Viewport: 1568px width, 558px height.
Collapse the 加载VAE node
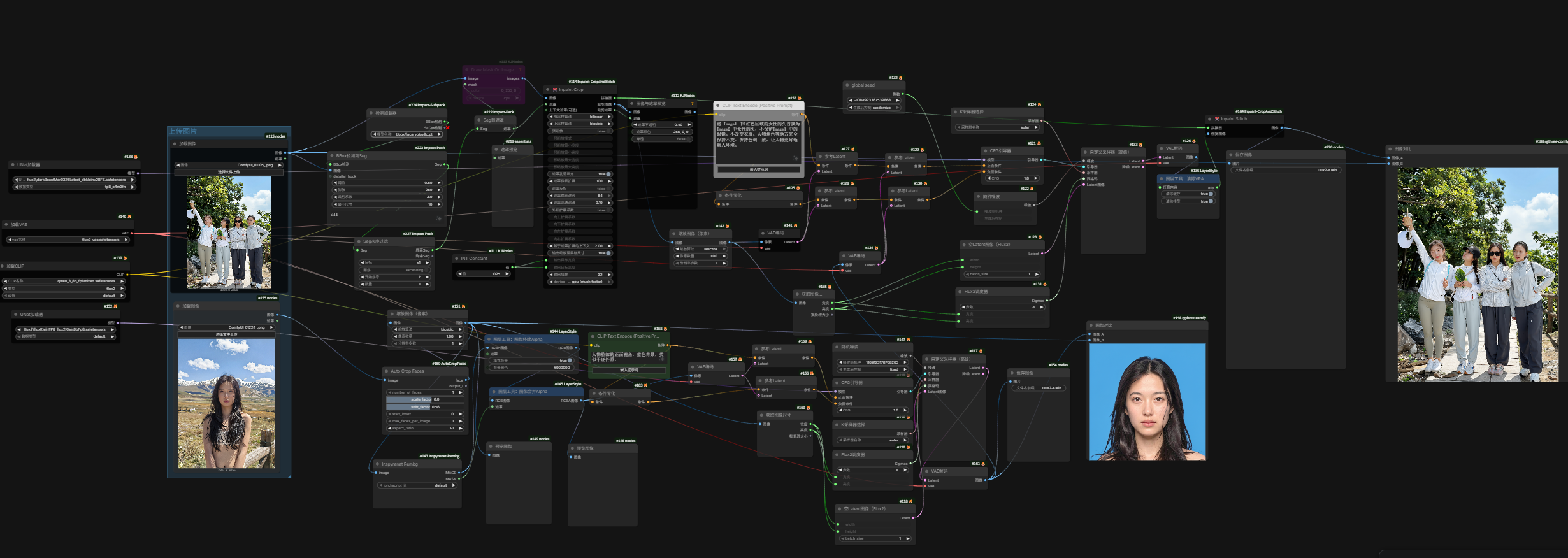click(x=6, y=224)
